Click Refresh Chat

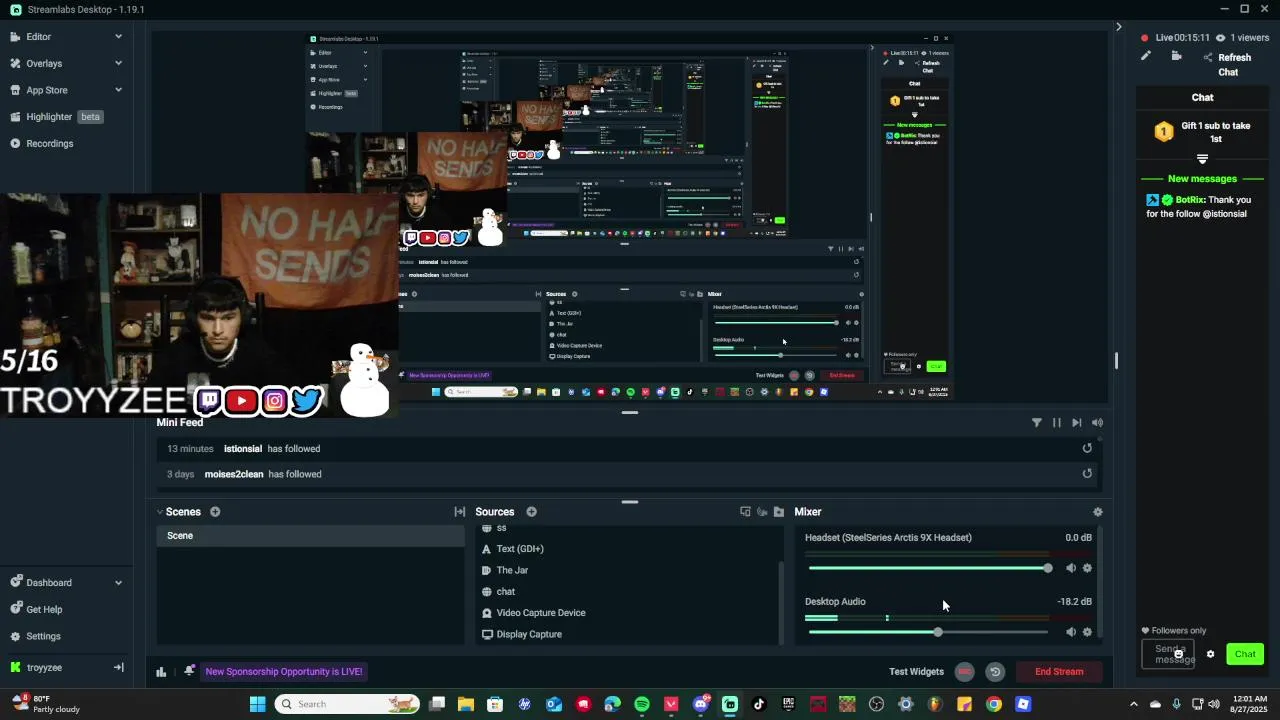coord(1234,65)
